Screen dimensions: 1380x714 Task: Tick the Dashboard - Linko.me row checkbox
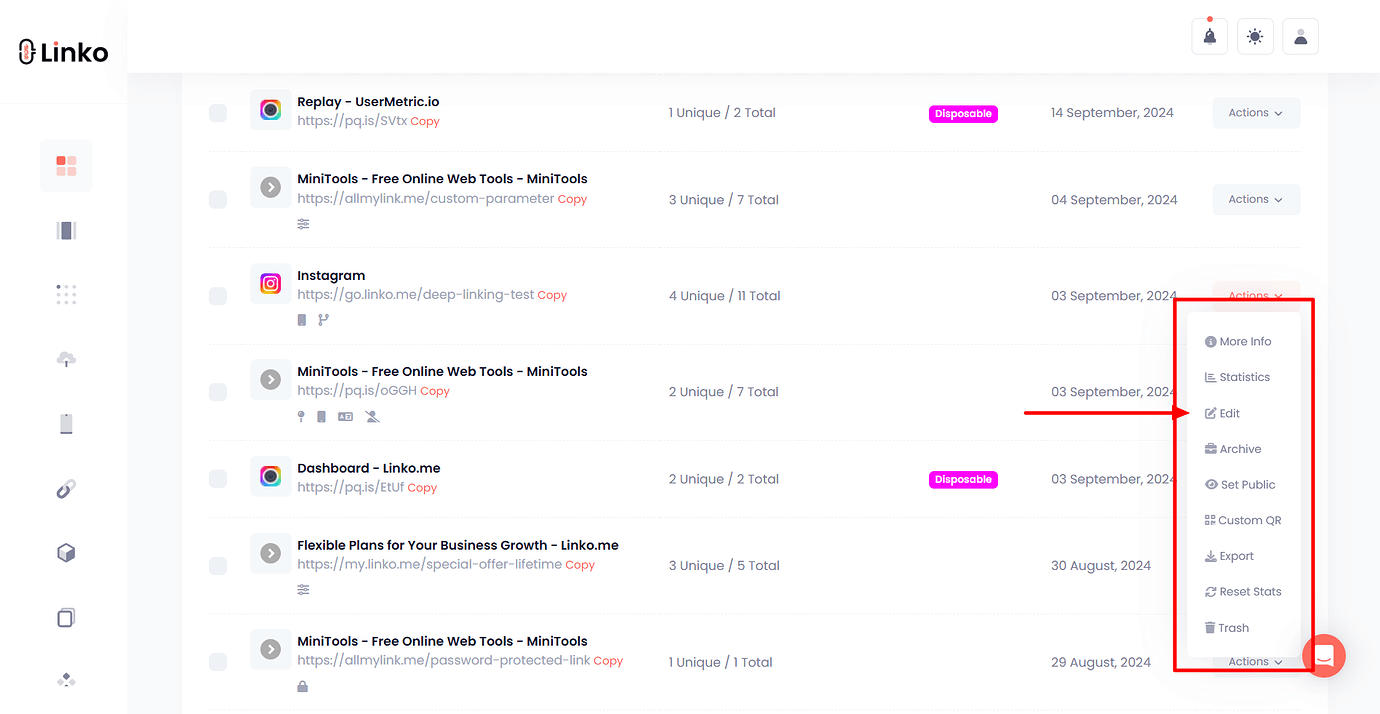[x=218, y=479]
